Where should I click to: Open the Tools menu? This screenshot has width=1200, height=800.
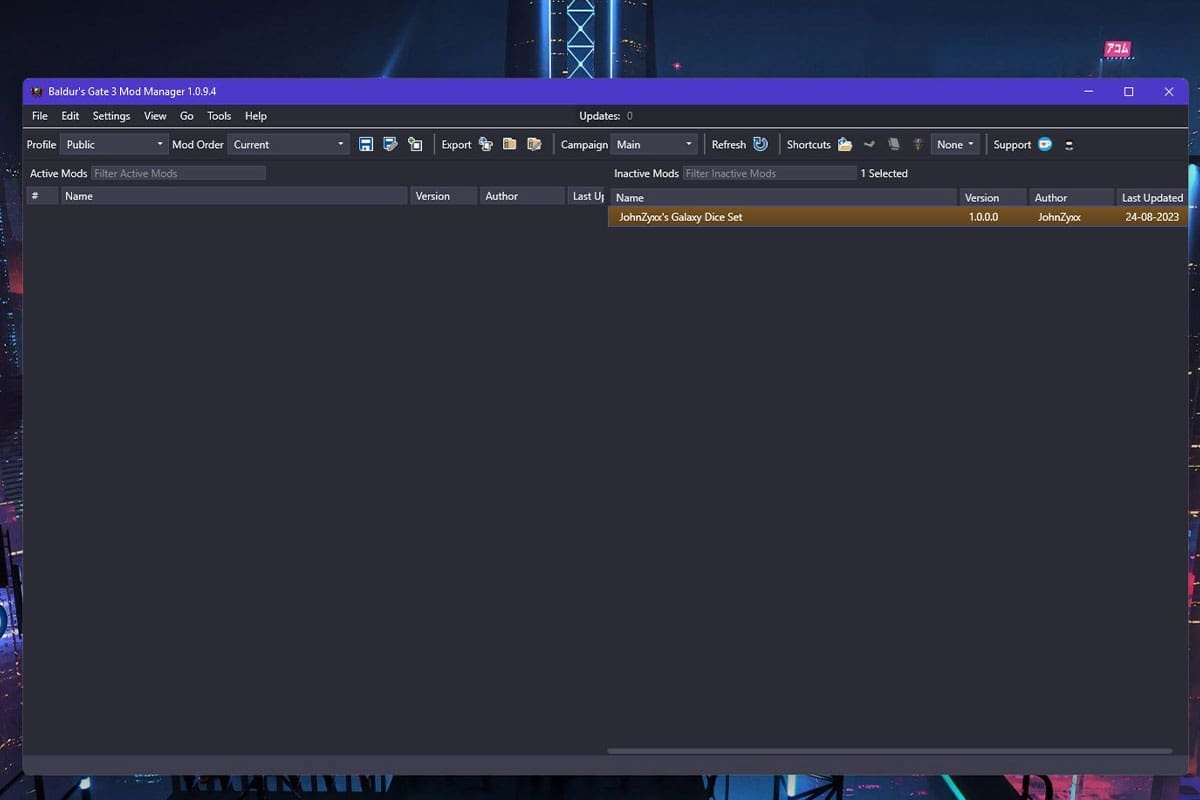tap(219, 116)
